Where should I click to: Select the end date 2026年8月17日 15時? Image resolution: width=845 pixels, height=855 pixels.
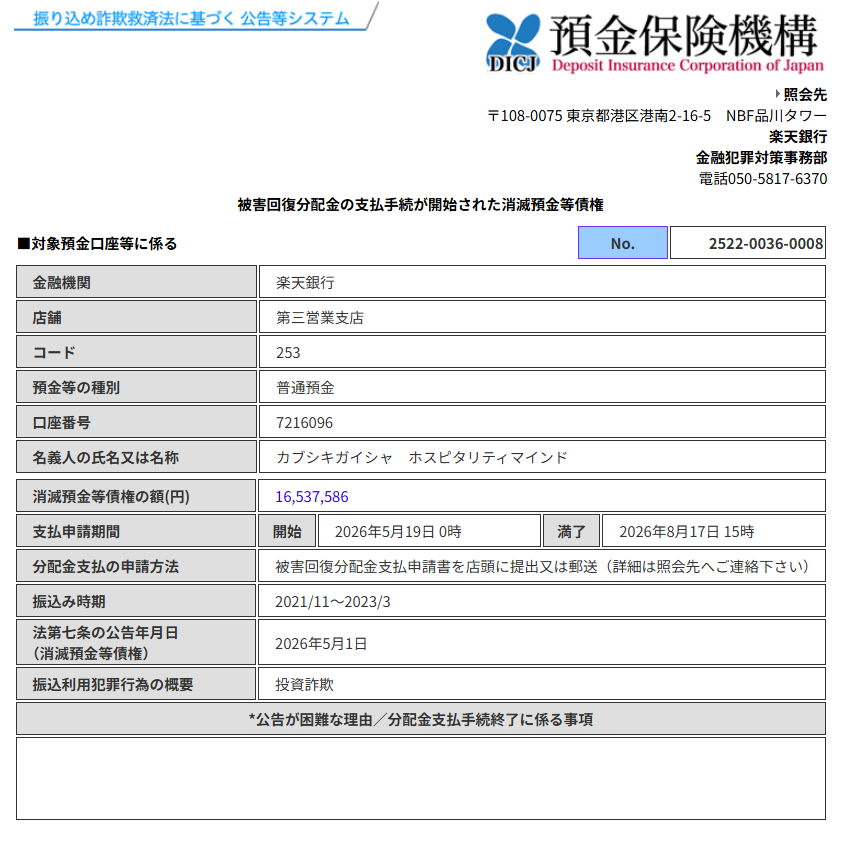point(686,531)
